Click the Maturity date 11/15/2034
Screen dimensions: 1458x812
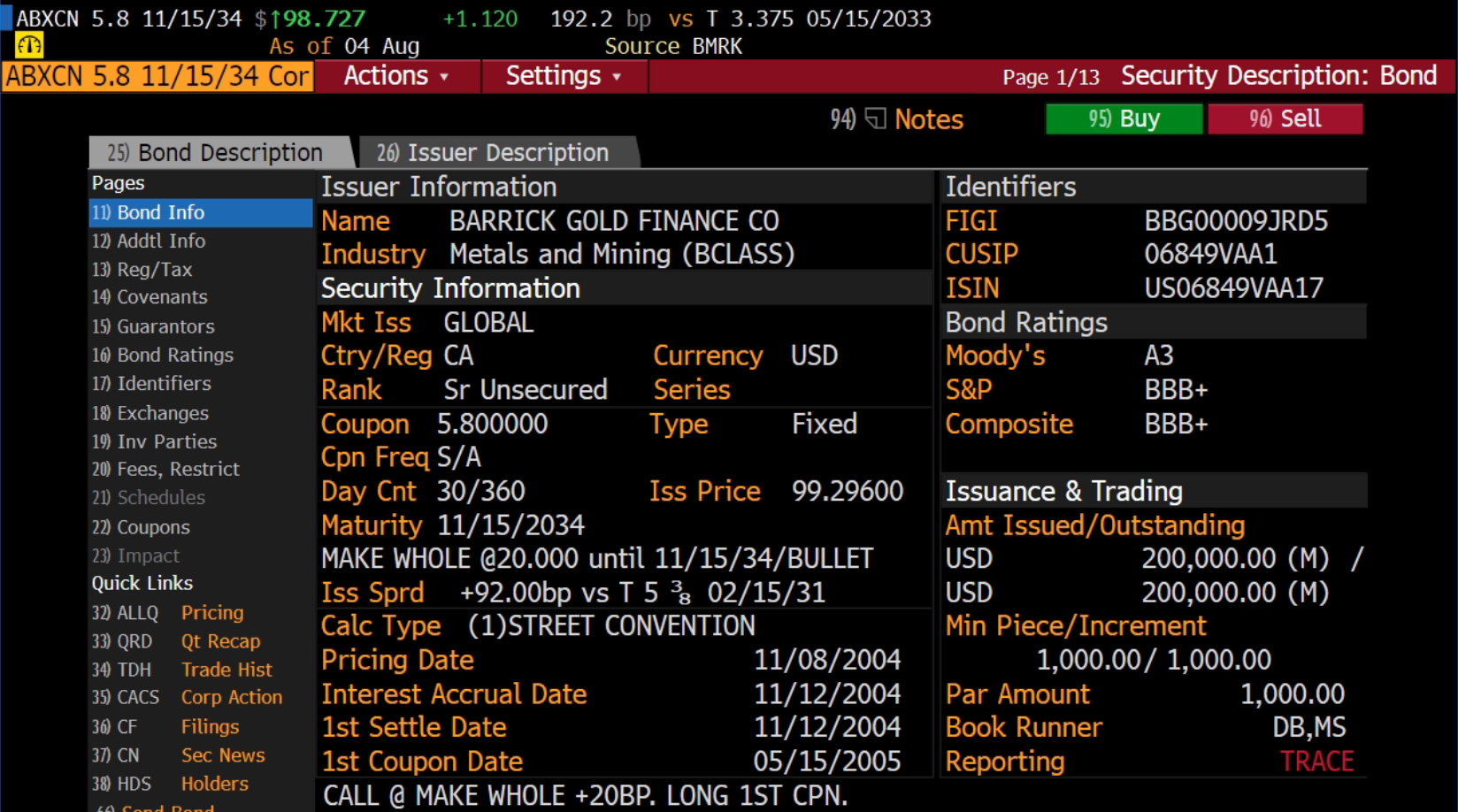coord(511,525)
